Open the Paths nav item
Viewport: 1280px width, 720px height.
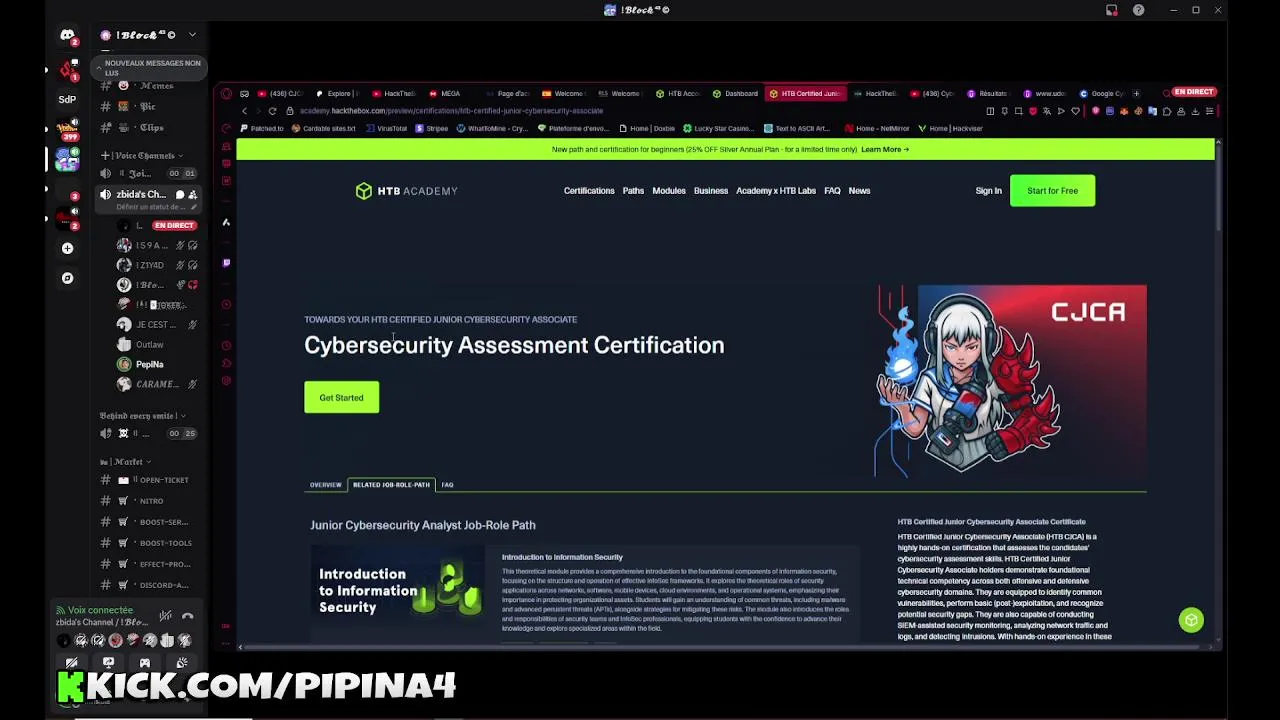tap(633, 191)
